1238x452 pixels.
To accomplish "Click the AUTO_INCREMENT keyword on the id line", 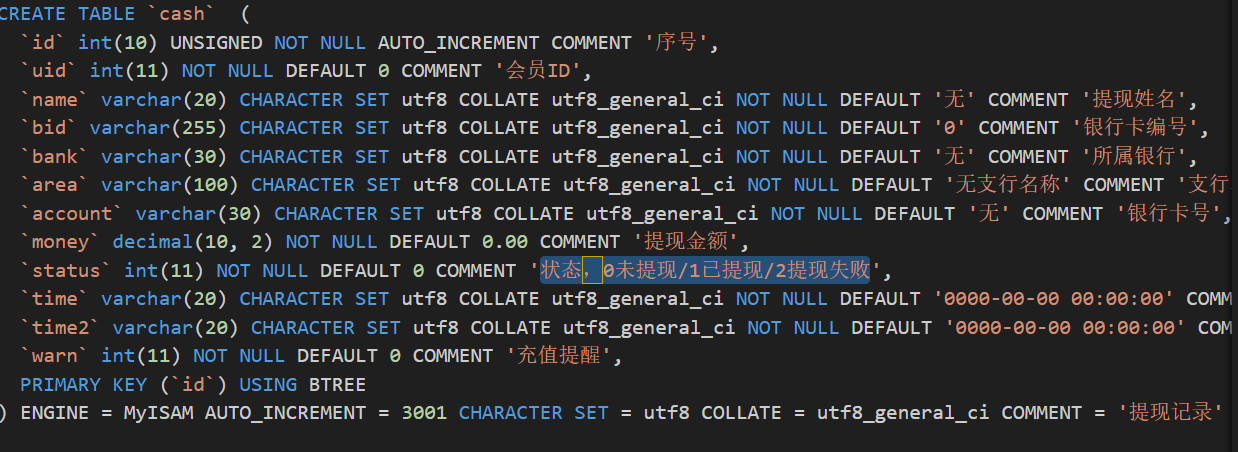I will tap(459, 43).
